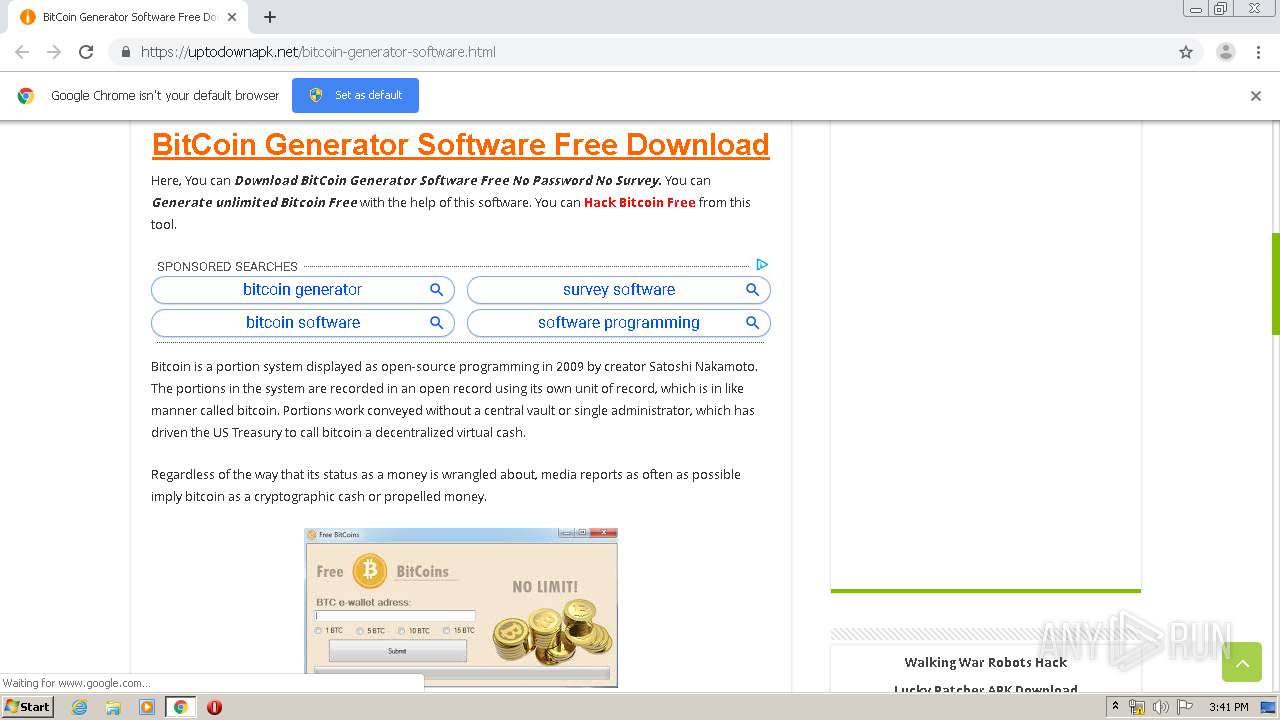Reload the page with refresh icon
The width and height of the screenshot is (1280, 720).
[x=86, y=52]
